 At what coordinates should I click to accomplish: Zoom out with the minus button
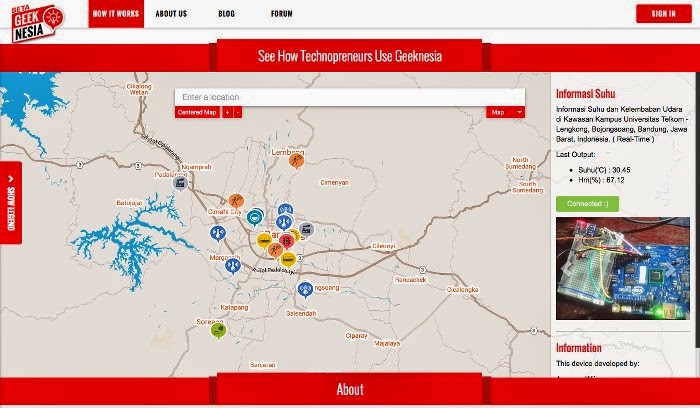point(238,112)
